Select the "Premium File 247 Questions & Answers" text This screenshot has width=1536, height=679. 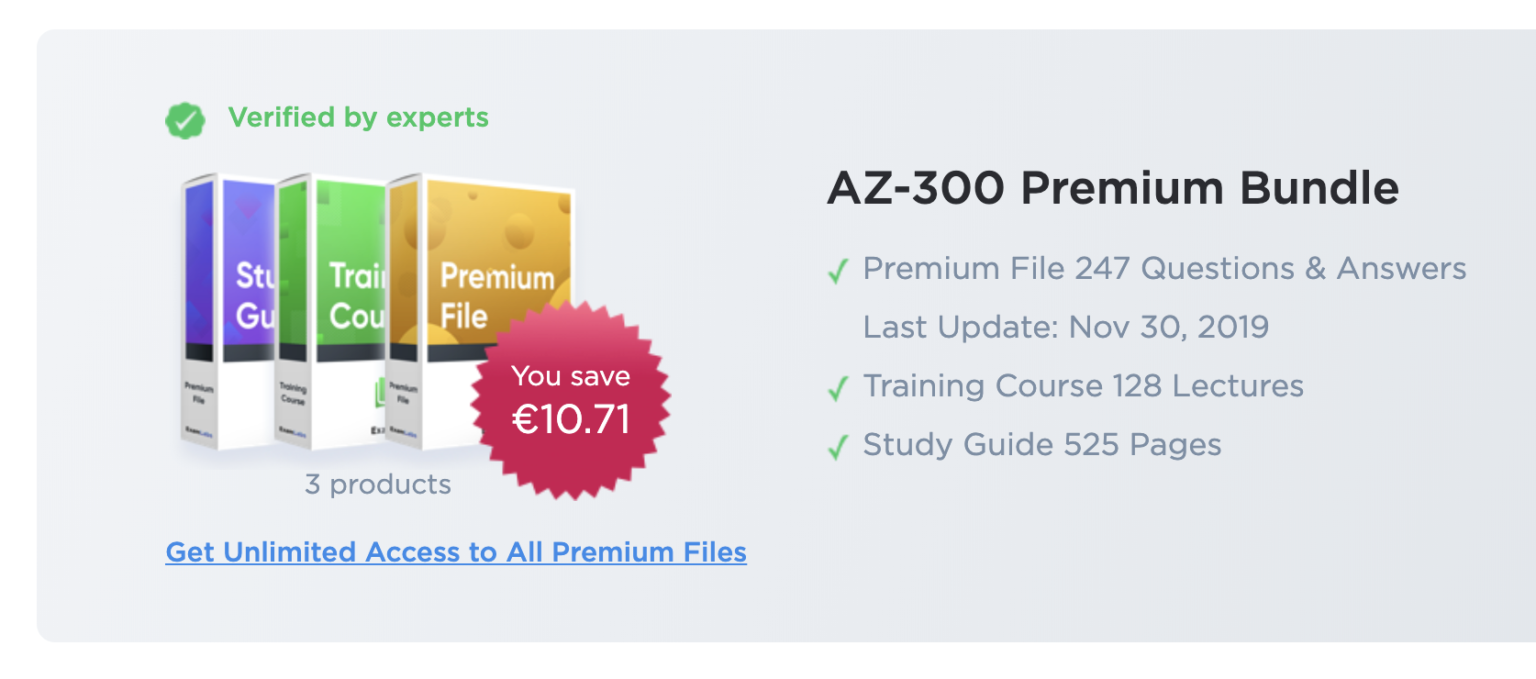pyautogui.click(x=1164, y=269)
